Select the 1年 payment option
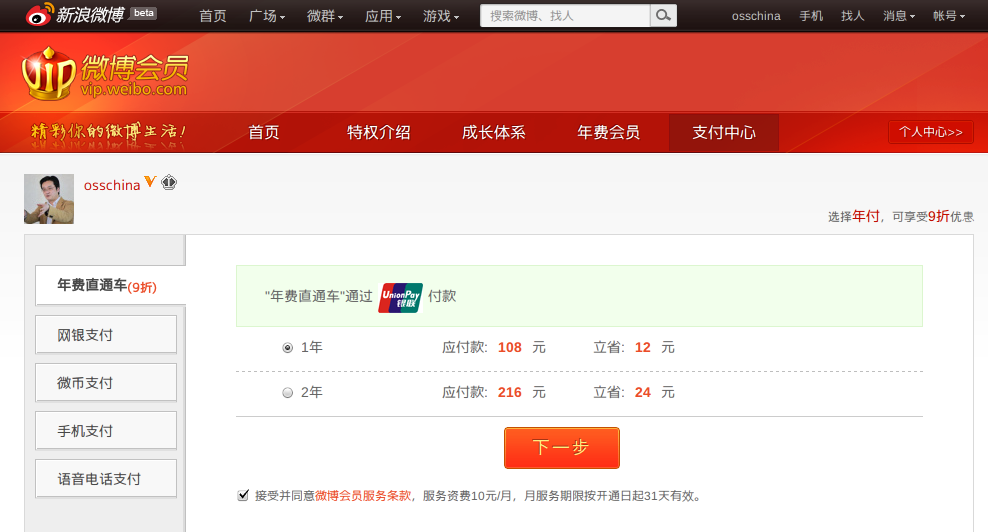Viewport: 988px width, 532px height. click(287, 348)
